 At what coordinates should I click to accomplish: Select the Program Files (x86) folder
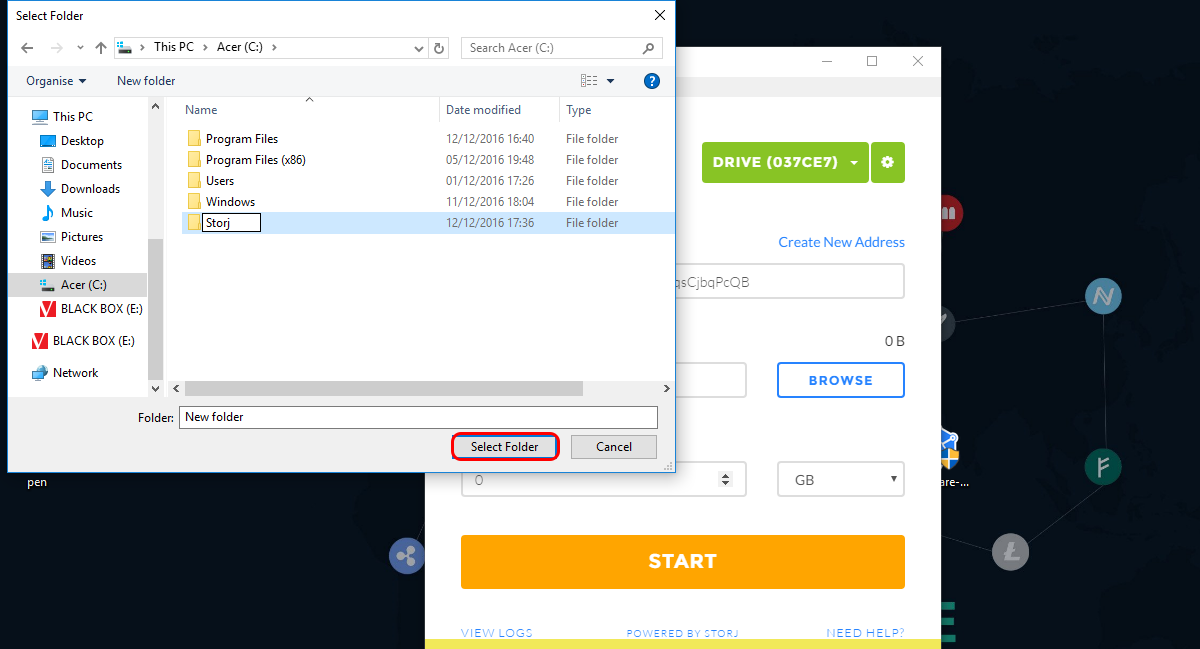coord(256,160)
